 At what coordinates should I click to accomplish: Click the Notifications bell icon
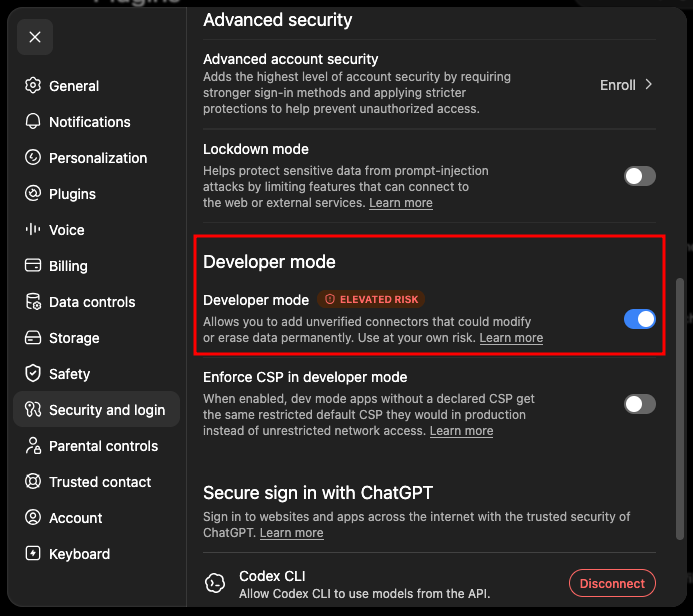(x=33, y=122)
